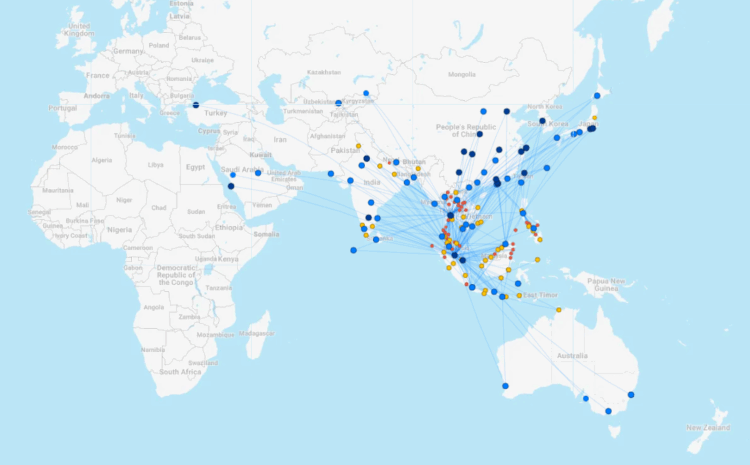Select the blue Sydney marker on Australia's east coast
Screen dimensions: 750x465
[x=631, y=395]
